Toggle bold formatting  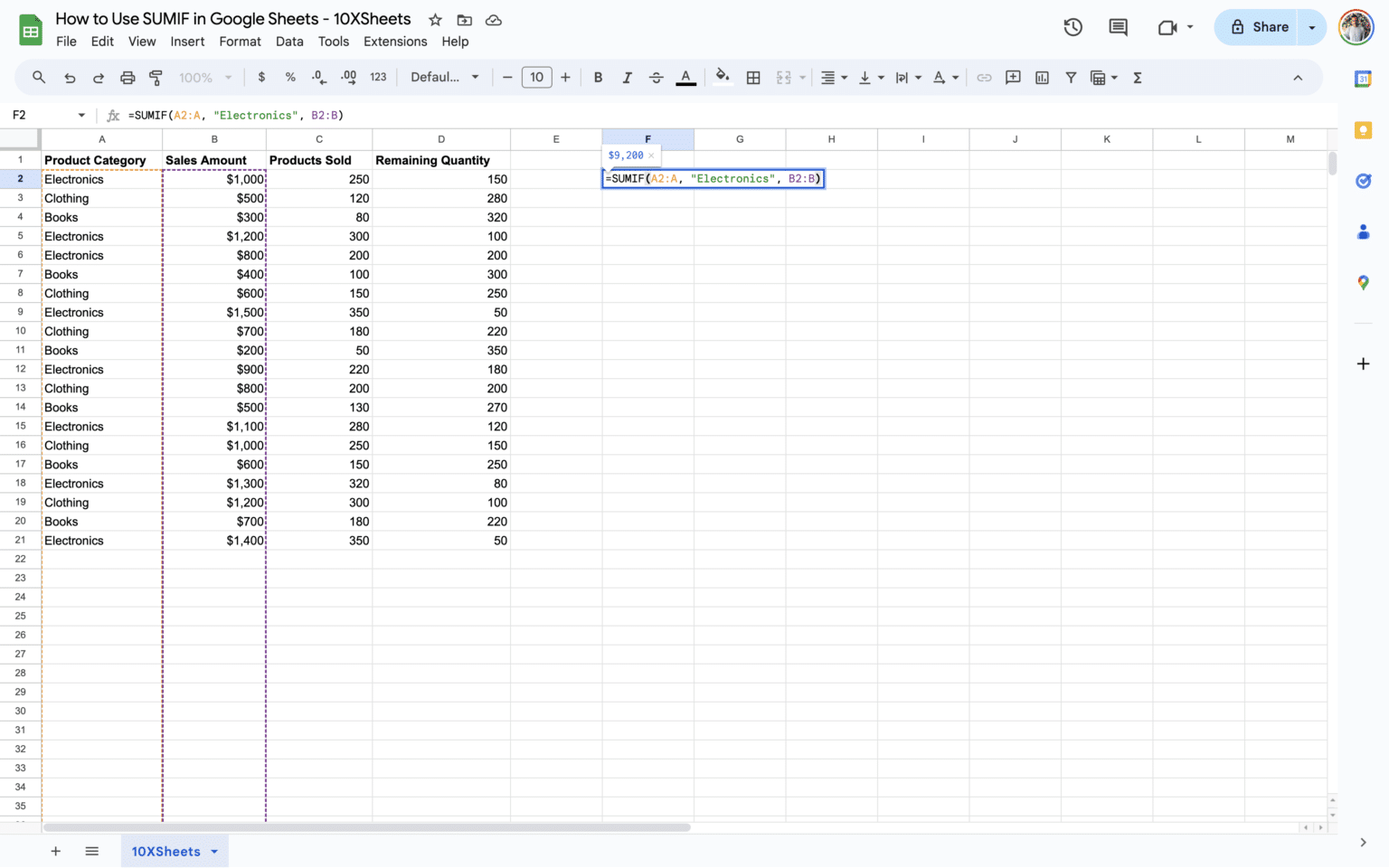pos(598,77)
